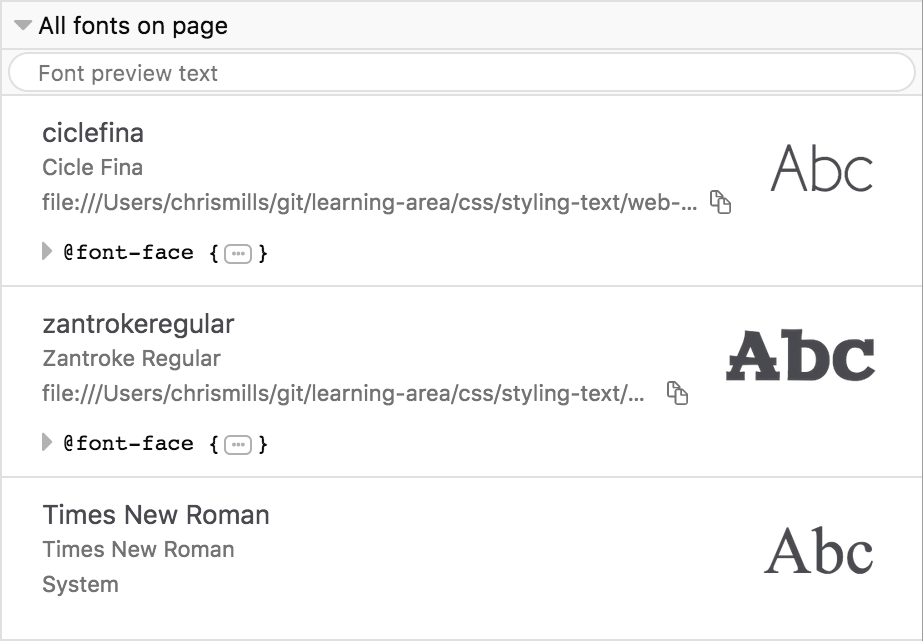Click the ellipsis badge in ciclefina @font-face rule
923x641 pixels.
click(x=237, y=254)
